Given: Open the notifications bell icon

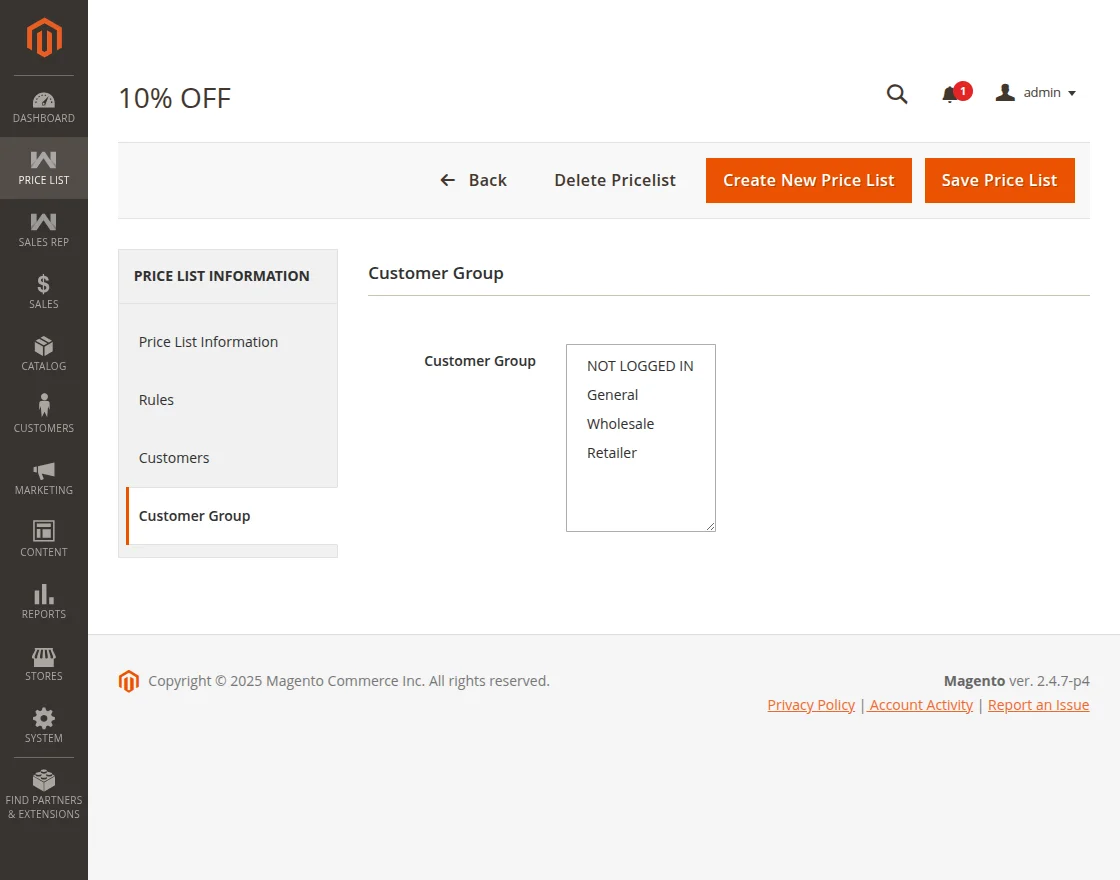Looking at the screenshot, I should coord(949,94).
